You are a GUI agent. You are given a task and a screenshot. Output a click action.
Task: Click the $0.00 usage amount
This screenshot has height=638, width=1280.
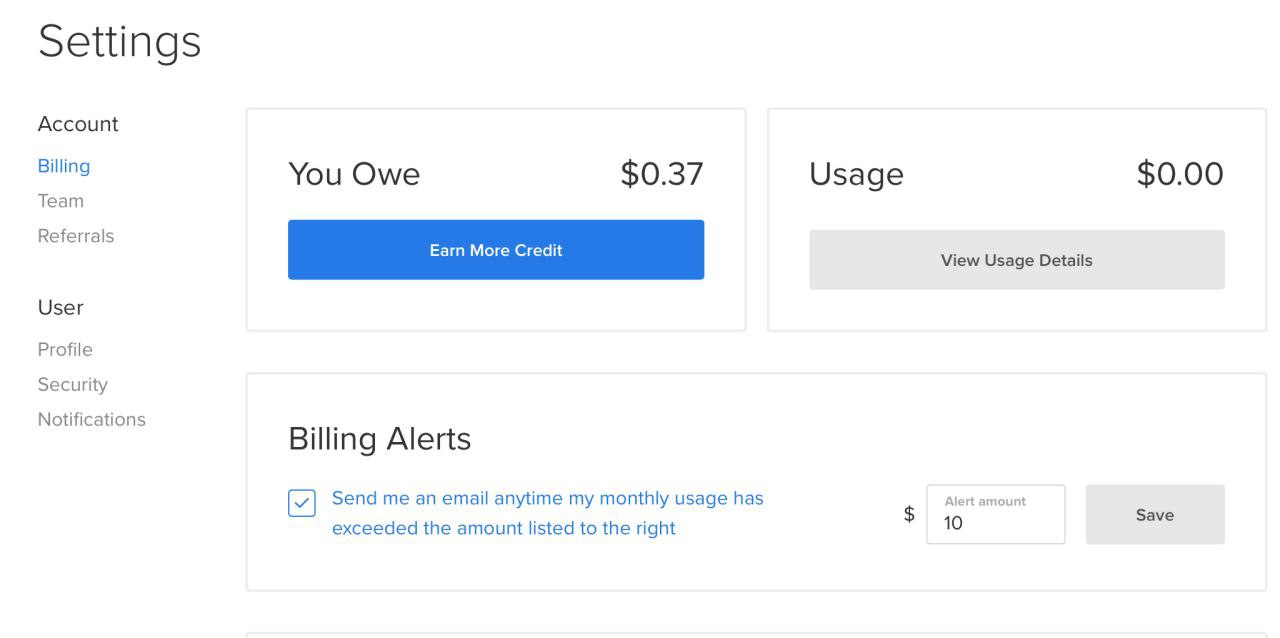point(1180,174)
